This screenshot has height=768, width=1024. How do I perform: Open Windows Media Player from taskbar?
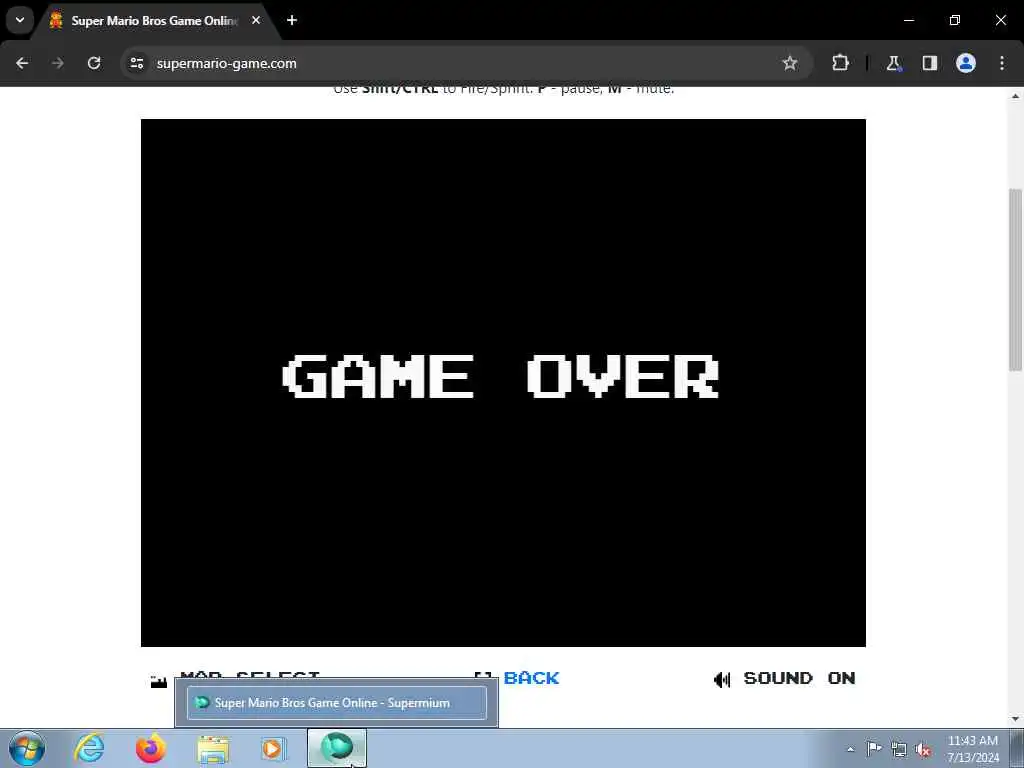(x=274, y=748)
